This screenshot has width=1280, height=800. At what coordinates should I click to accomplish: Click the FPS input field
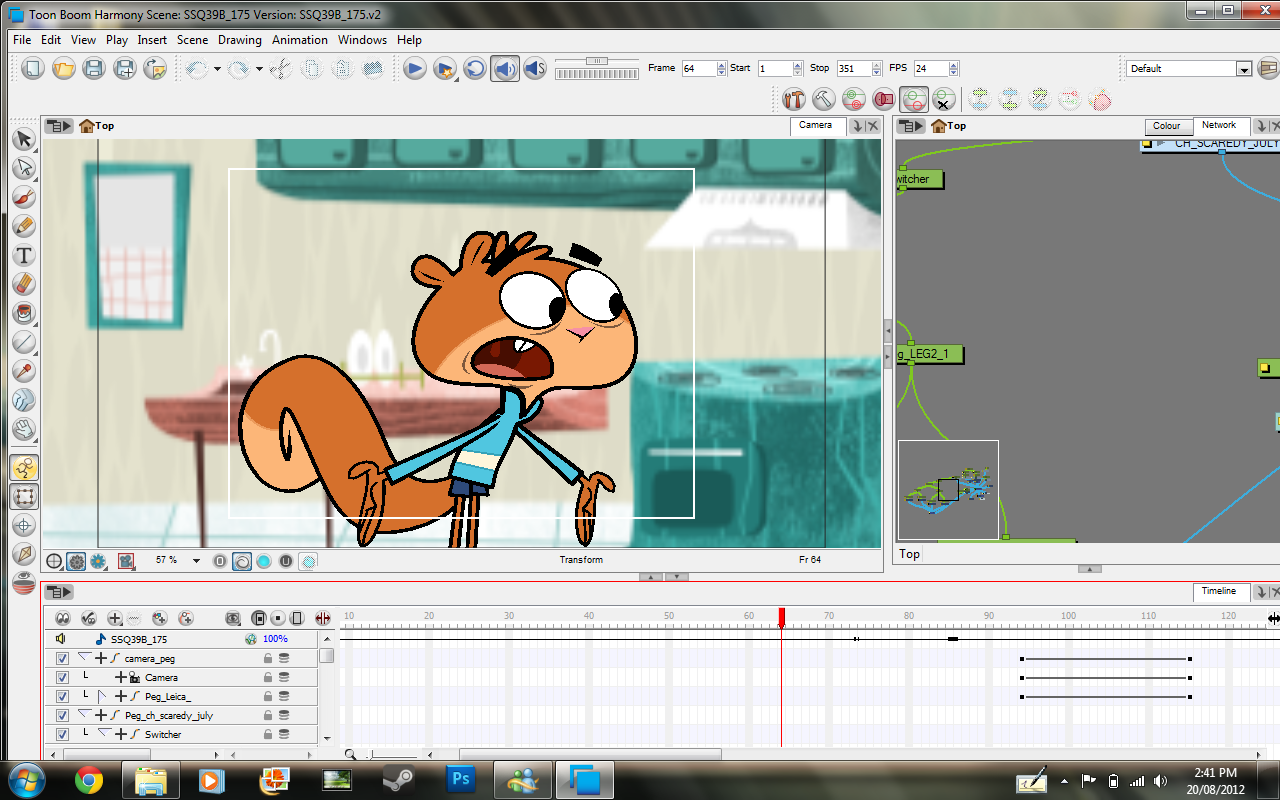(931, 69)
